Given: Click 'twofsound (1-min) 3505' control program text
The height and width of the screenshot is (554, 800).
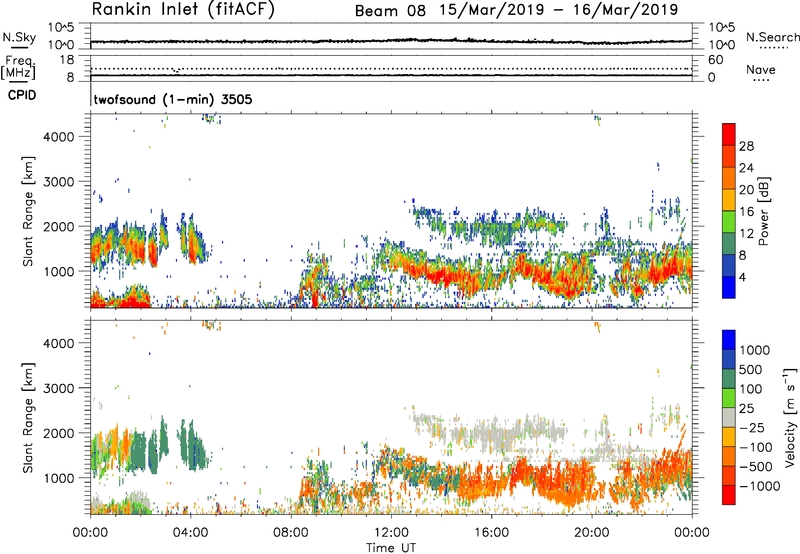Looking at the screenshot, I should [173, 99].
